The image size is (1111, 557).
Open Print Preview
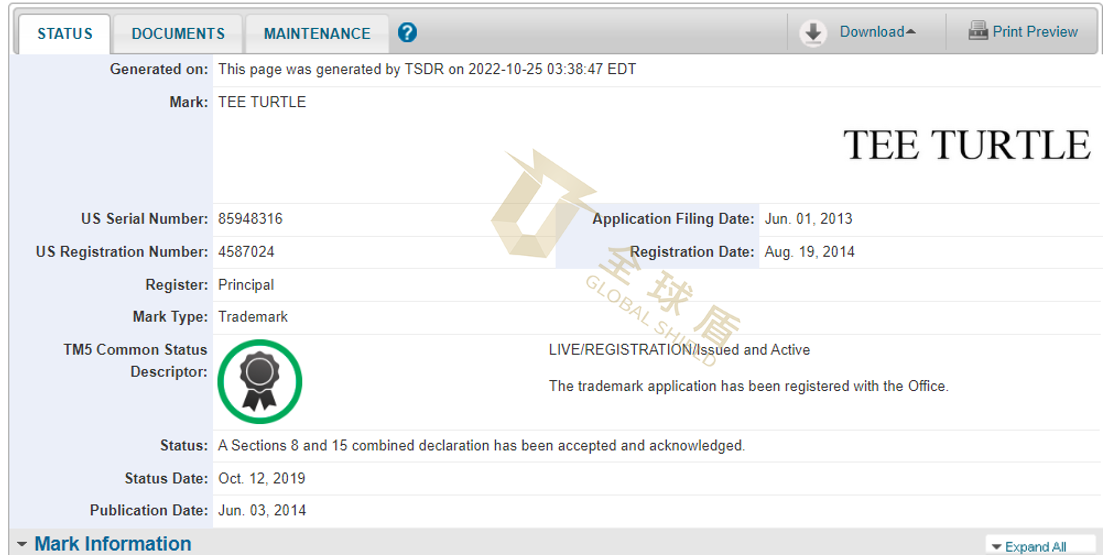coord(1034,32)
